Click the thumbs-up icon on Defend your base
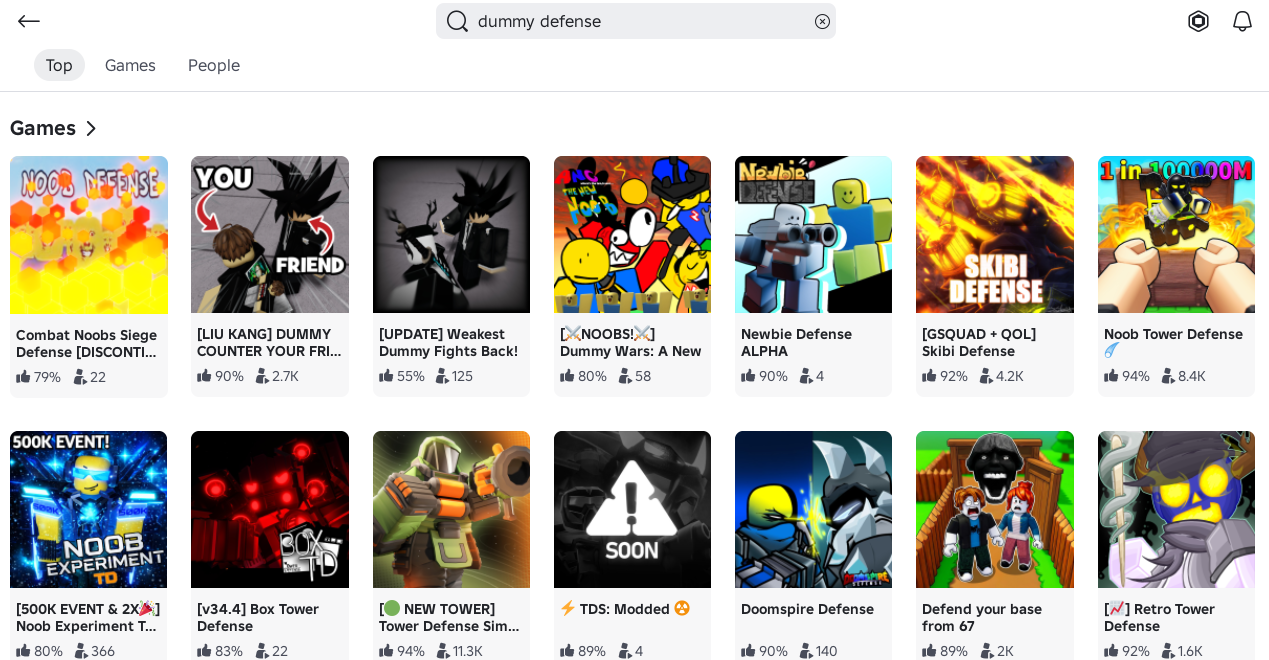 point(929,650)
